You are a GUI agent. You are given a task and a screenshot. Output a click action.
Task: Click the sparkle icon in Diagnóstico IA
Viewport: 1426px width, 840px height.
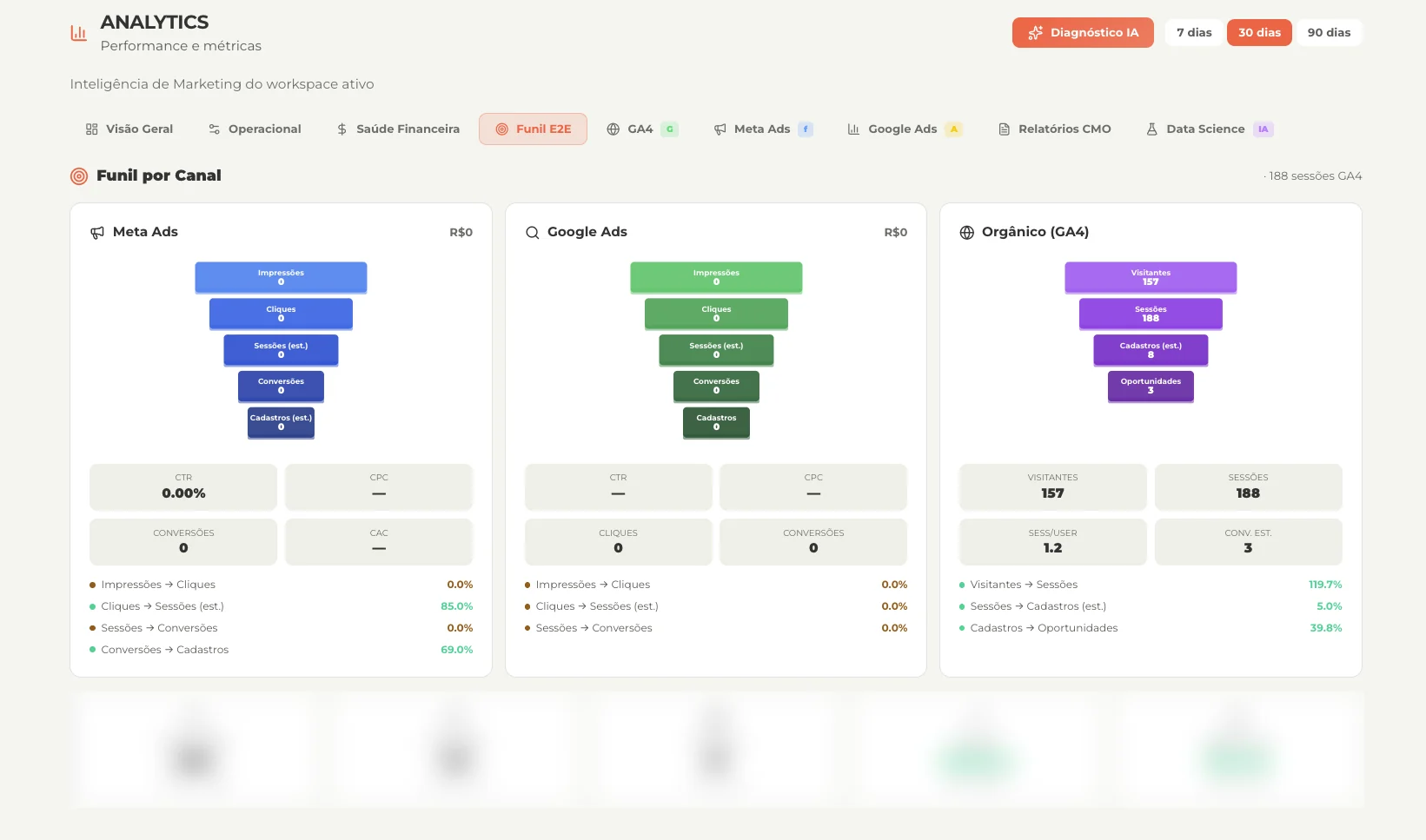point(1035,33)
